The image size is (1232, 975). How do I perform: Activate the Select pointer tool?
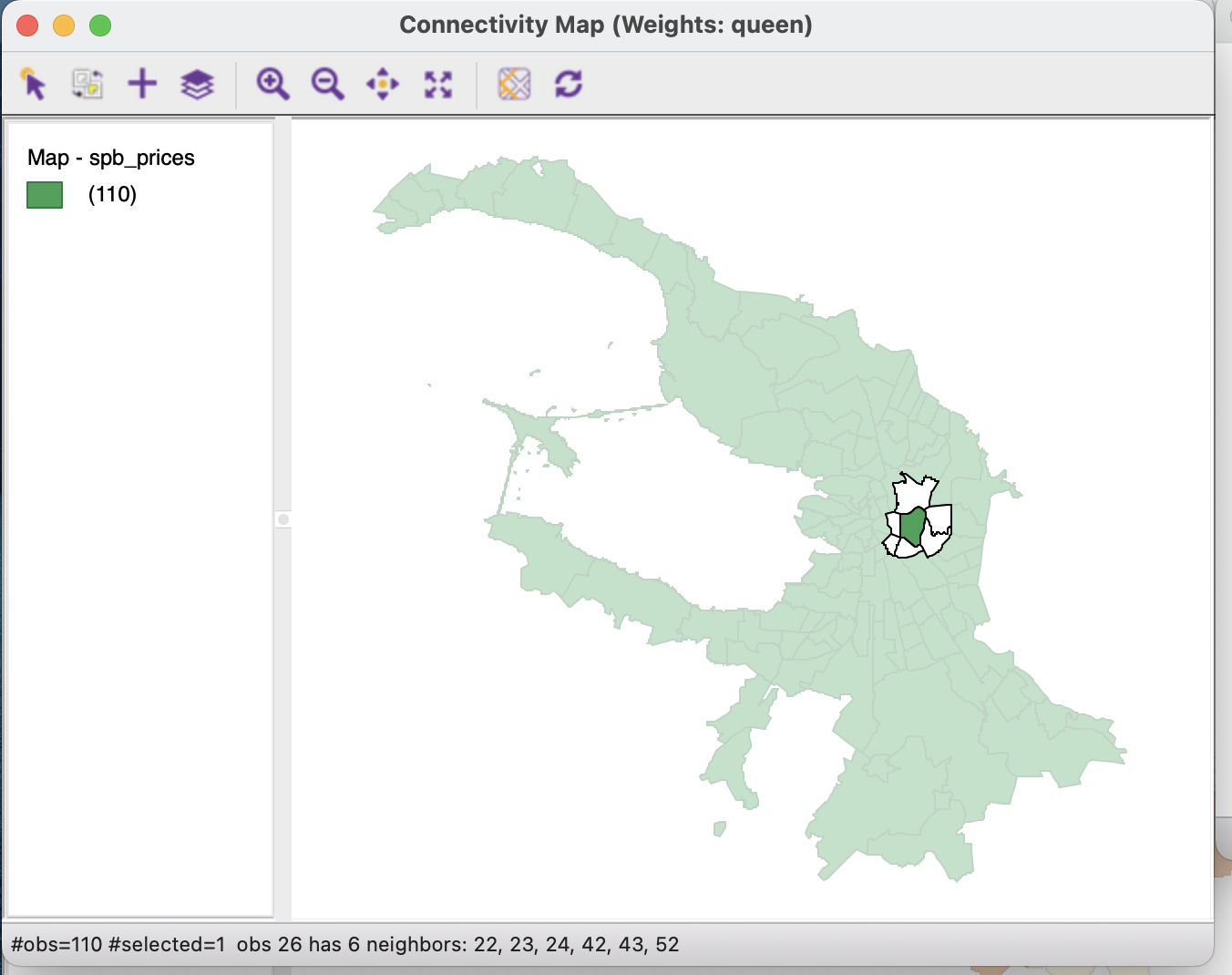point(34,84)
